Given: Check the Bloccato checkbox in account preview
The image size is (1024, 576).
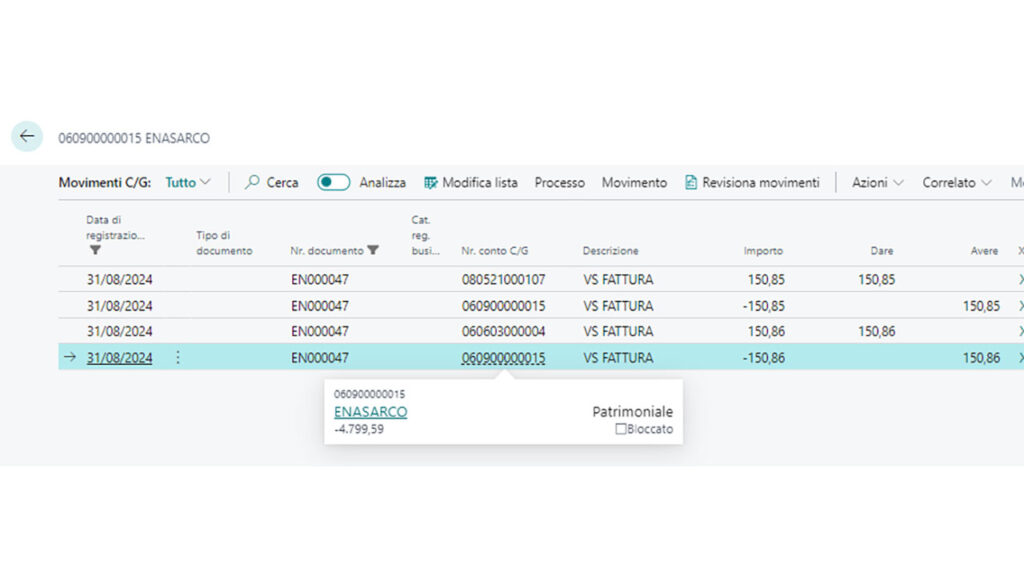Looking at the screenshot, I should point(621,429).
